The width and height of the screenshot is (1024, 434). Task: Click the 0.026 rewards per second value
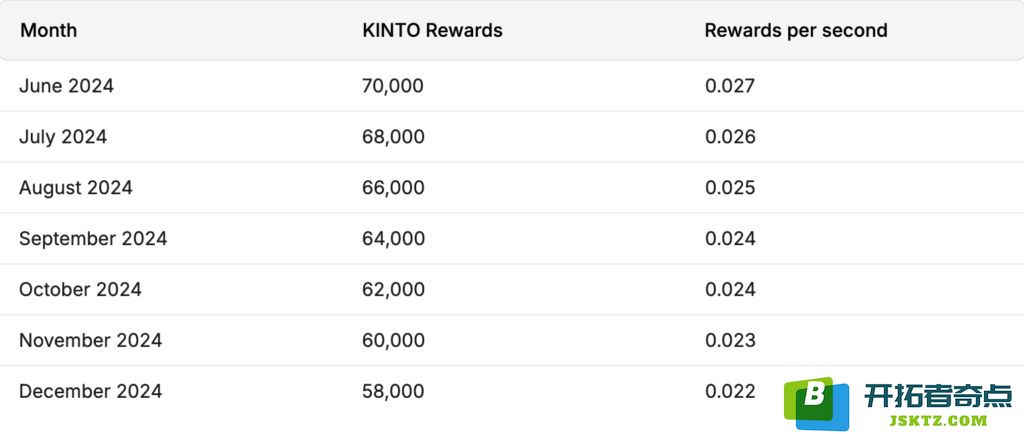coord(730,136)
